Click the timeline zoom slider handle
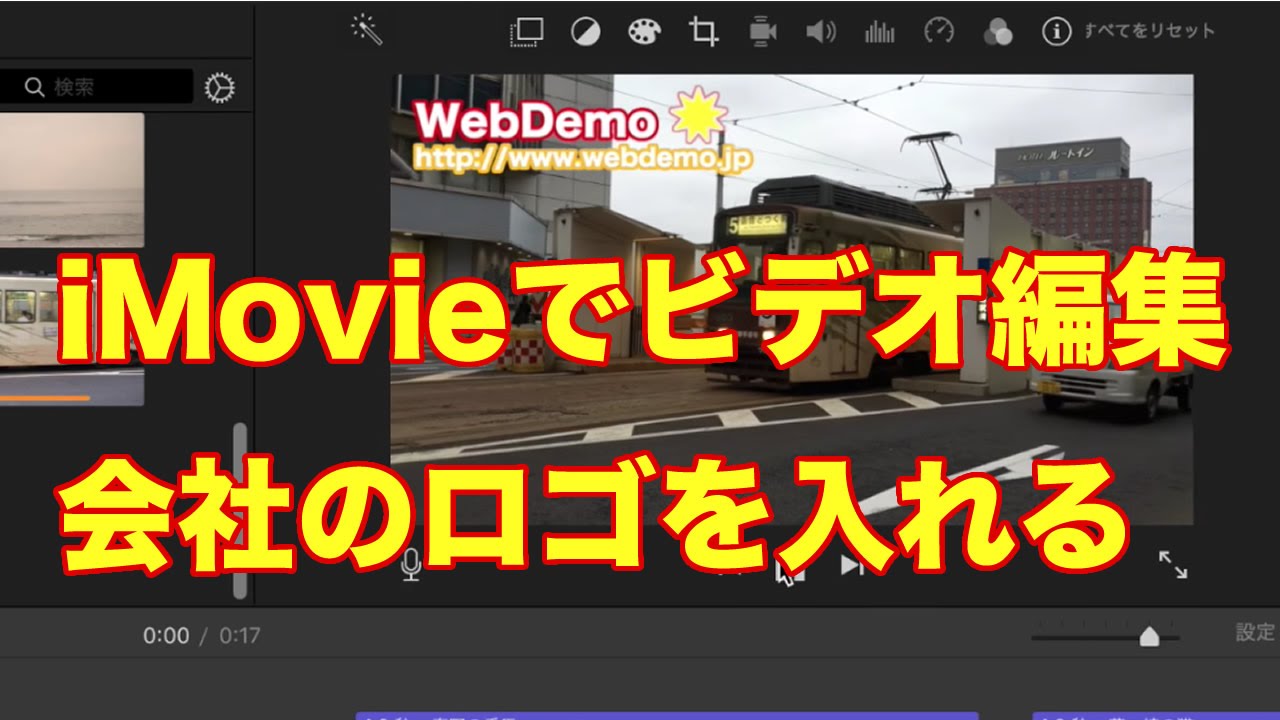Viewport: 1280px width, 720px height. [1149, 637]
